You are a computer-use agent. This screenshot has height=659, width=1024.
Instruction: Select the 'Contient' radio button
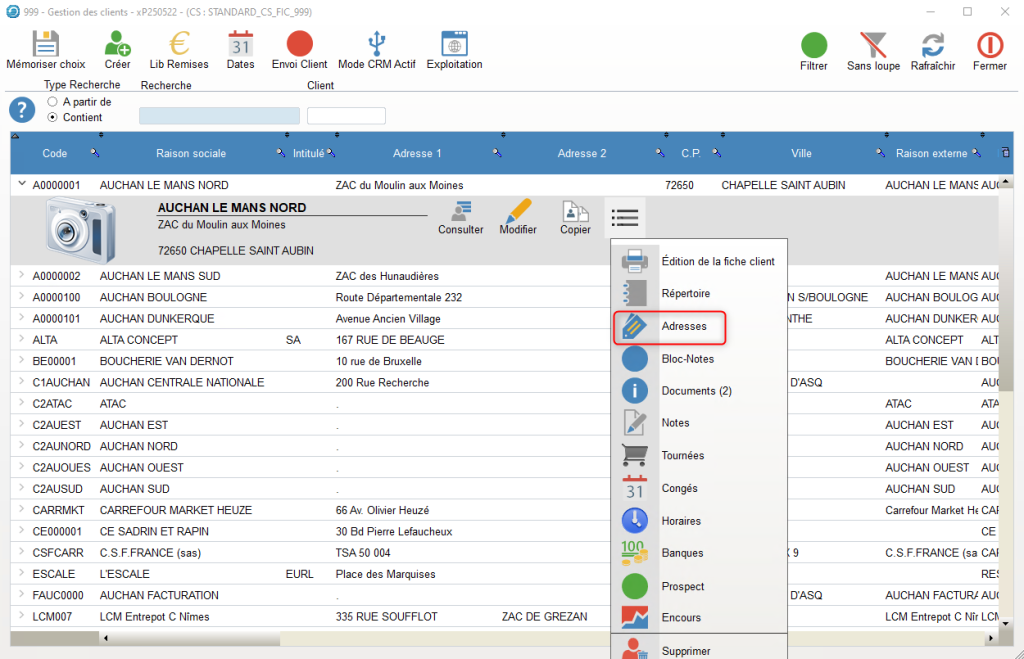(53, 117)
